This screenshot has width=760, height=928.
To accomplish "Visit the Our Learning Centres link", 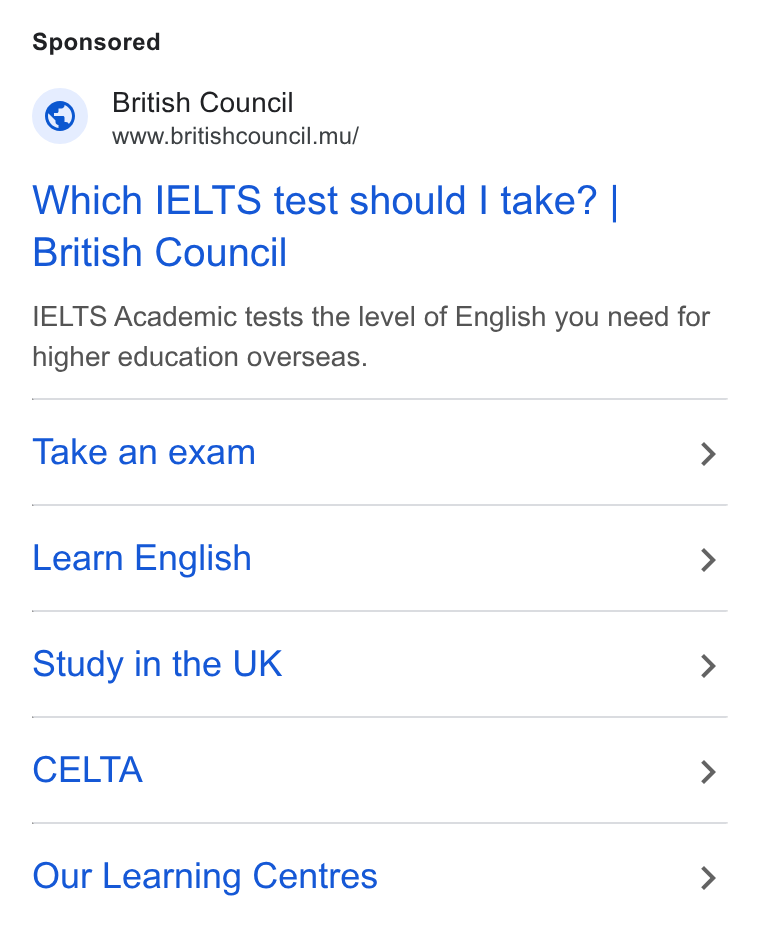I will click(205, 876).
